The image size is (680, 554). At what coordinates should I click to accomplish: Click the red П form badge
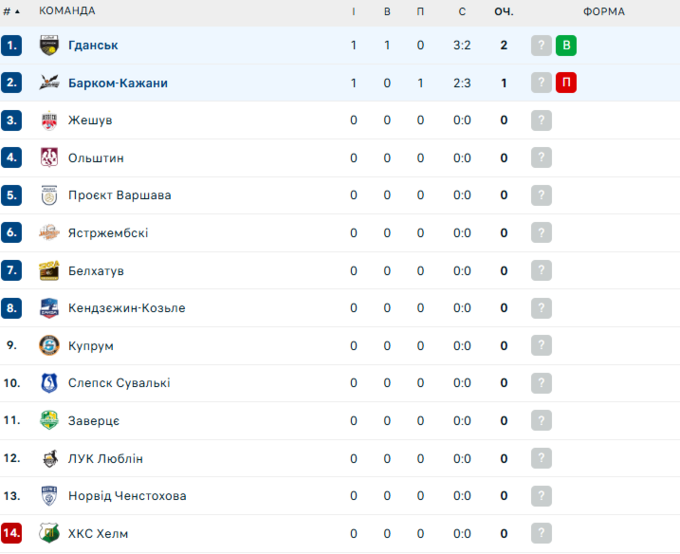[567, 83]
